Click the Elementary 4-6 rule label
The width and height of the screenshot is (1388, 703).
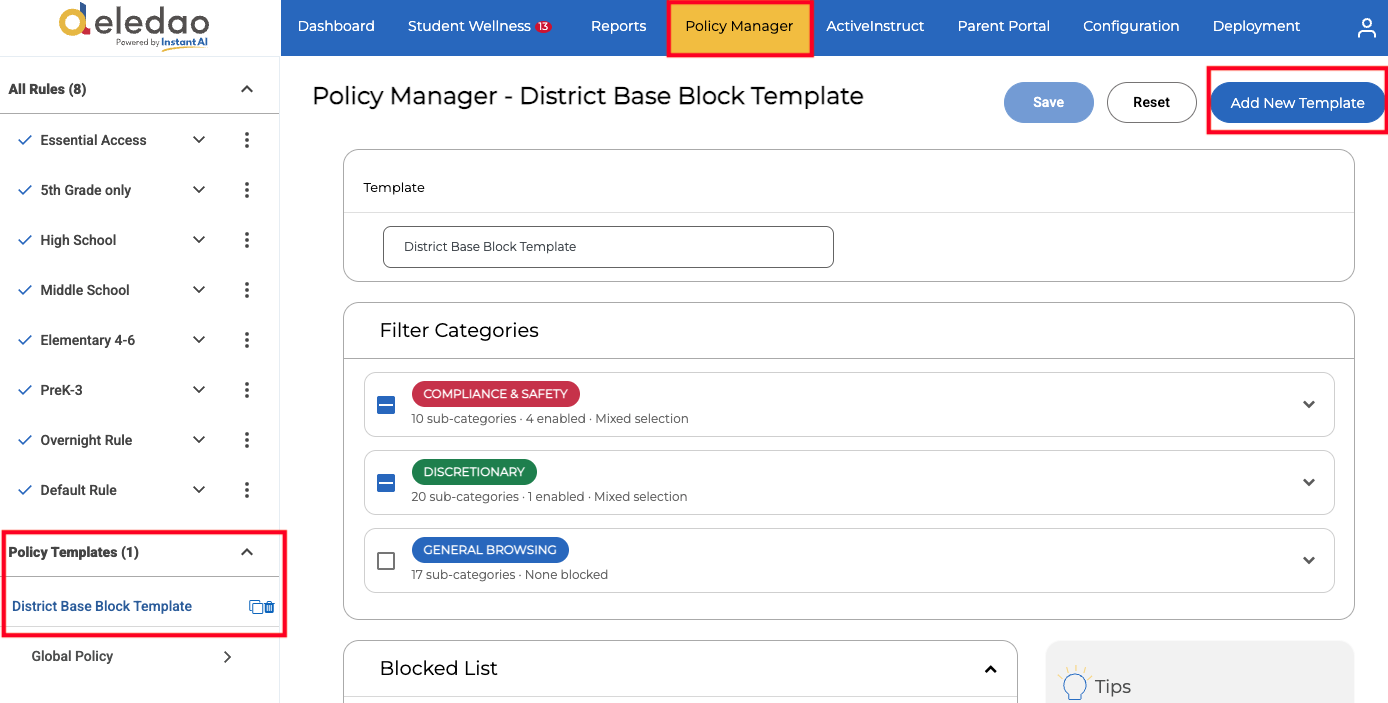pyautogui.click(x=87, y=340)
